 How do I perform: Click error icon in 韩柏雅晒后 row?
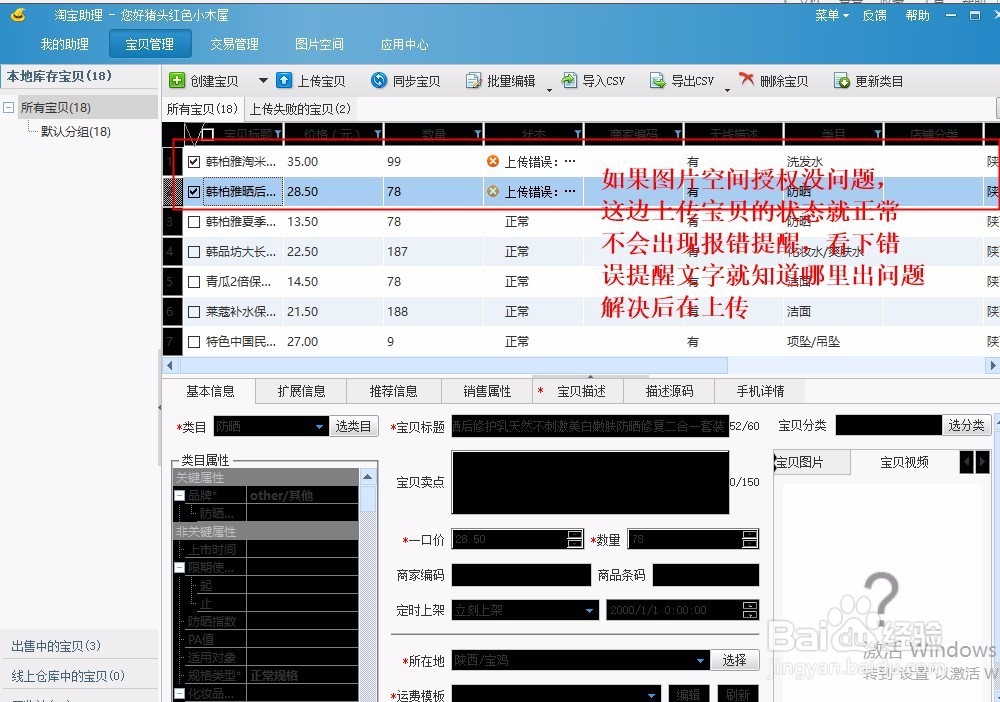(x=492, y=191)
